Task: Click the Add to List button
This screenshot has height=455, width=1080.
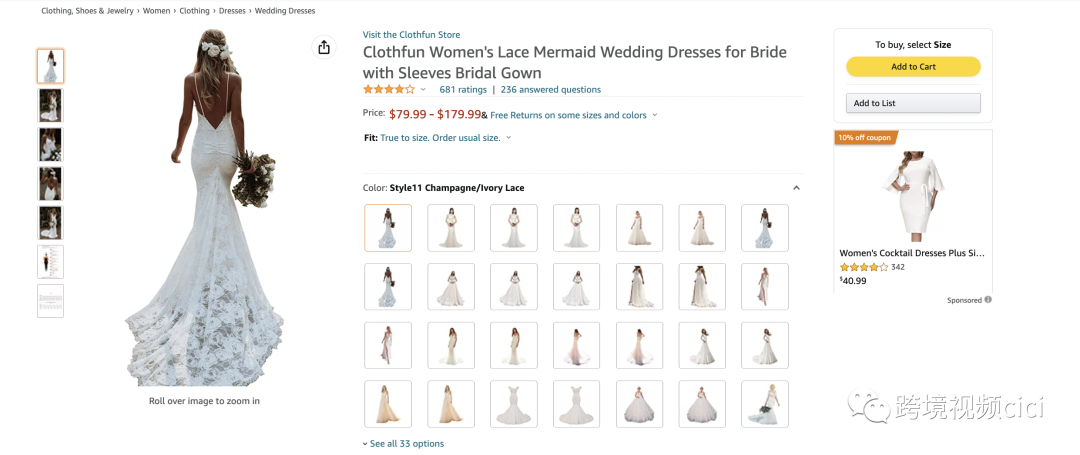Action: pyautogui.click(x=913, y=103)
